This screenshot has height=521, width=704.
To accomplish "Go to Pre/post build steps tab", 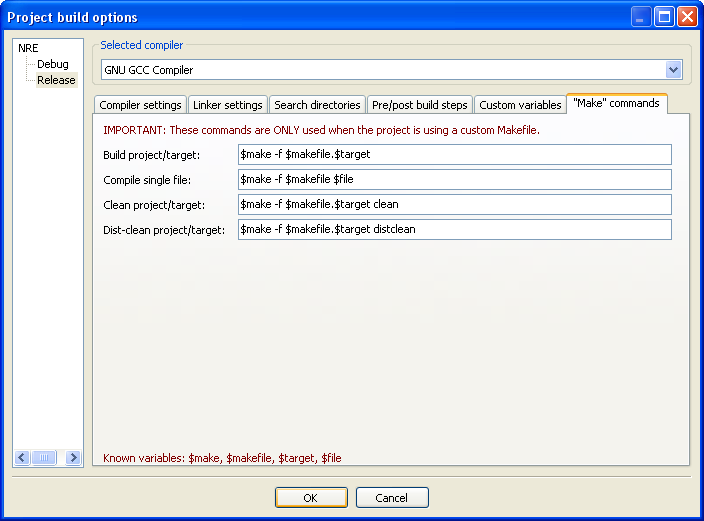I will [419, 105].
